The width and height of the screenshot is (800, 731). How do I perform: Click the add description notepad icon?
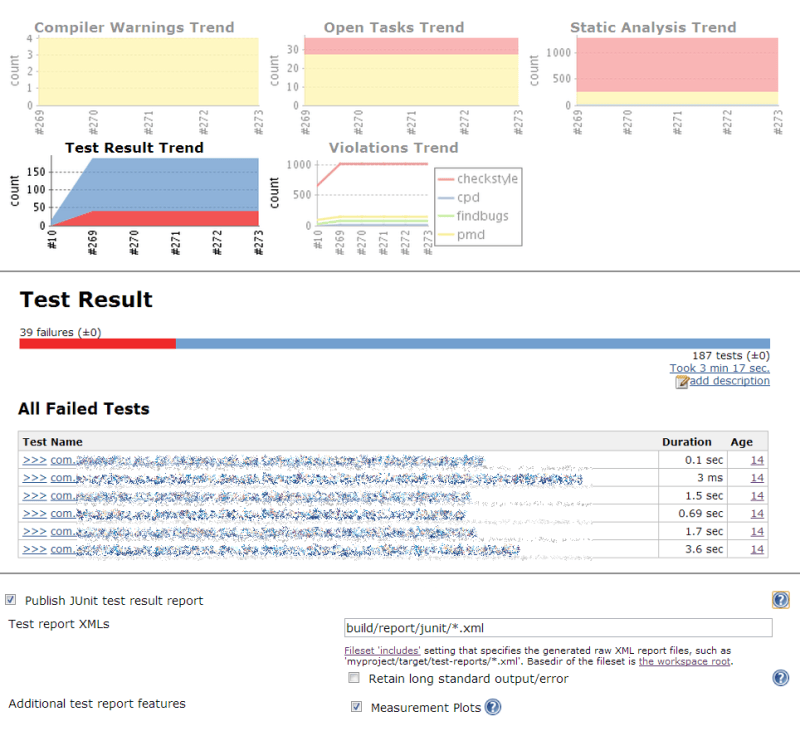click(682, 382)
